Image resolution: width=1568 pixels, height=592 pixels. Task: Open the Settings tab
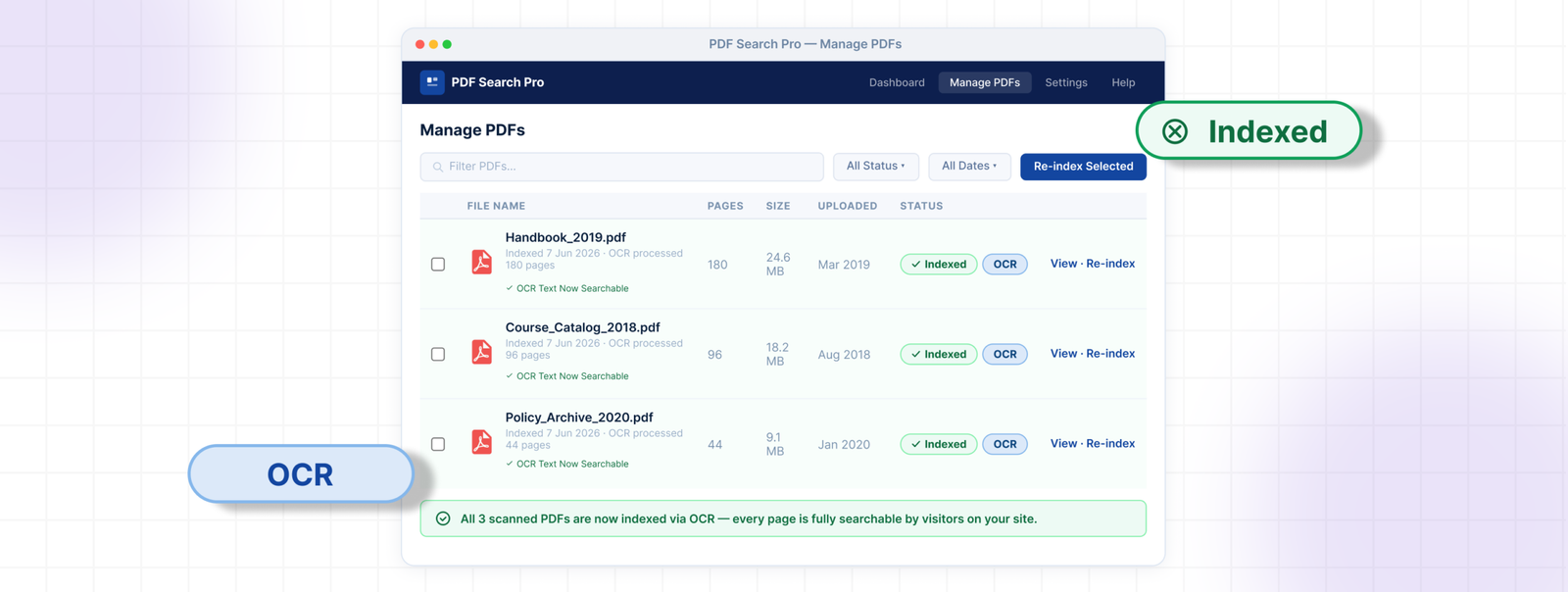1066,82
